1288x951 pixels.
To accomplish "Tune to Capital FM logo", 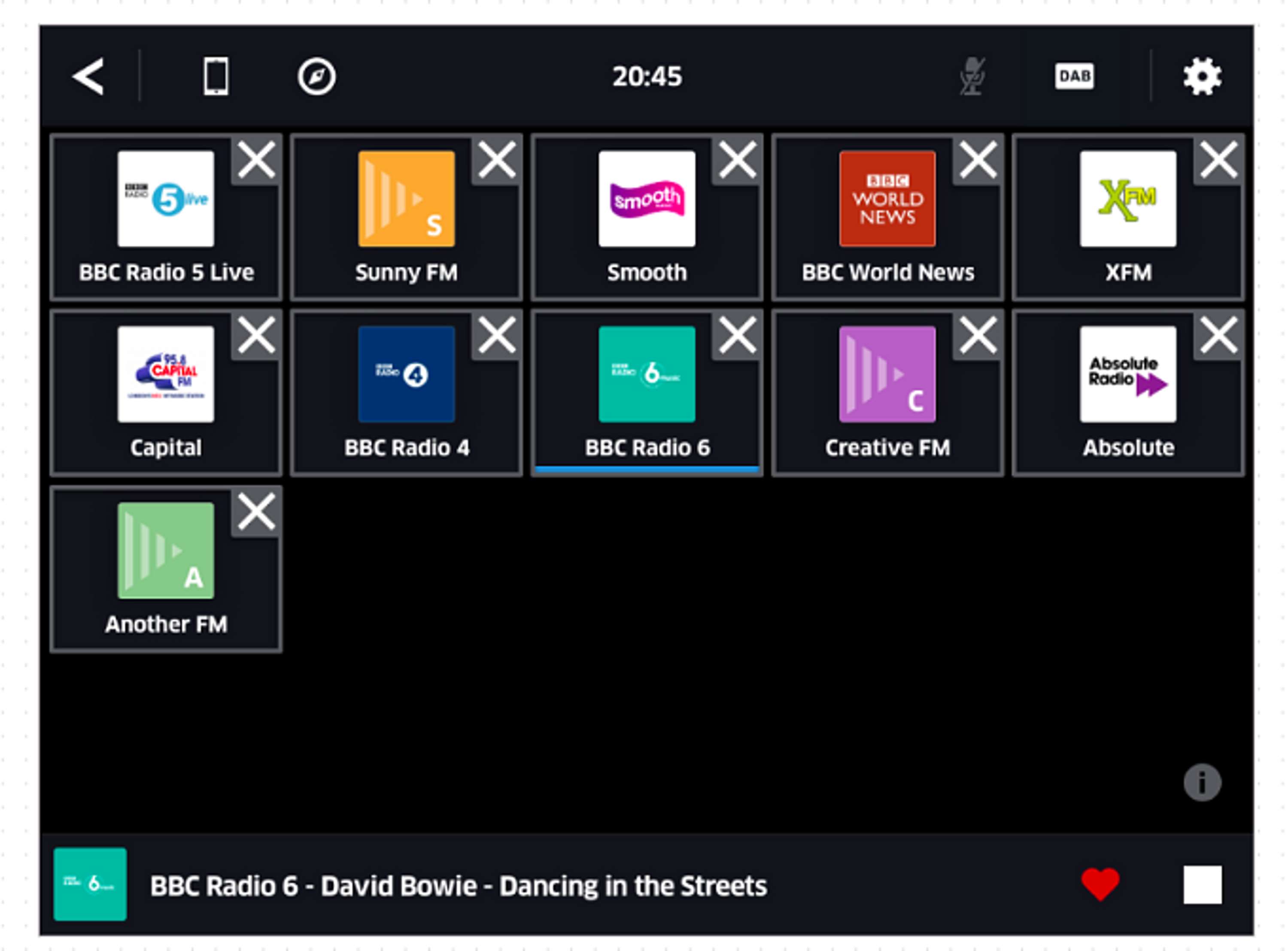I will 166,375.
